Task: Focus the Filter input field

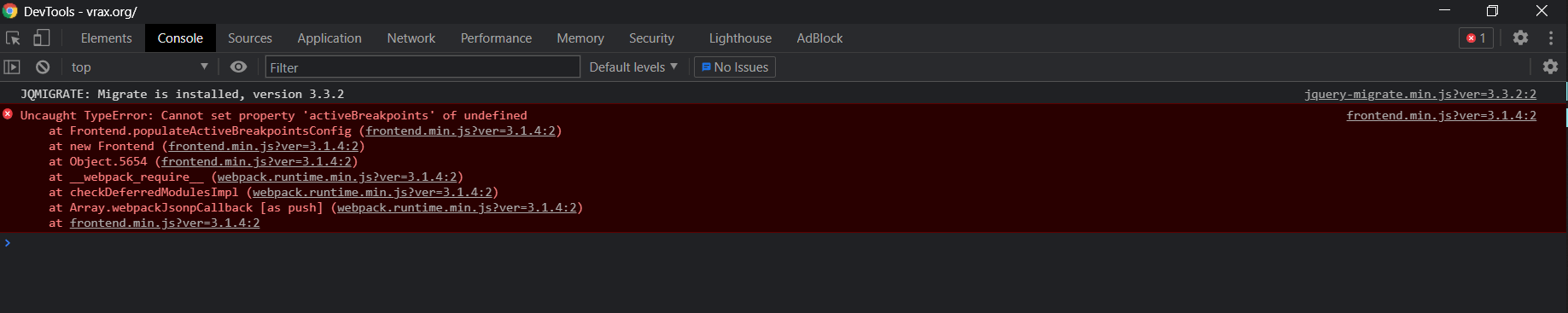Action: tap(423, 67)
